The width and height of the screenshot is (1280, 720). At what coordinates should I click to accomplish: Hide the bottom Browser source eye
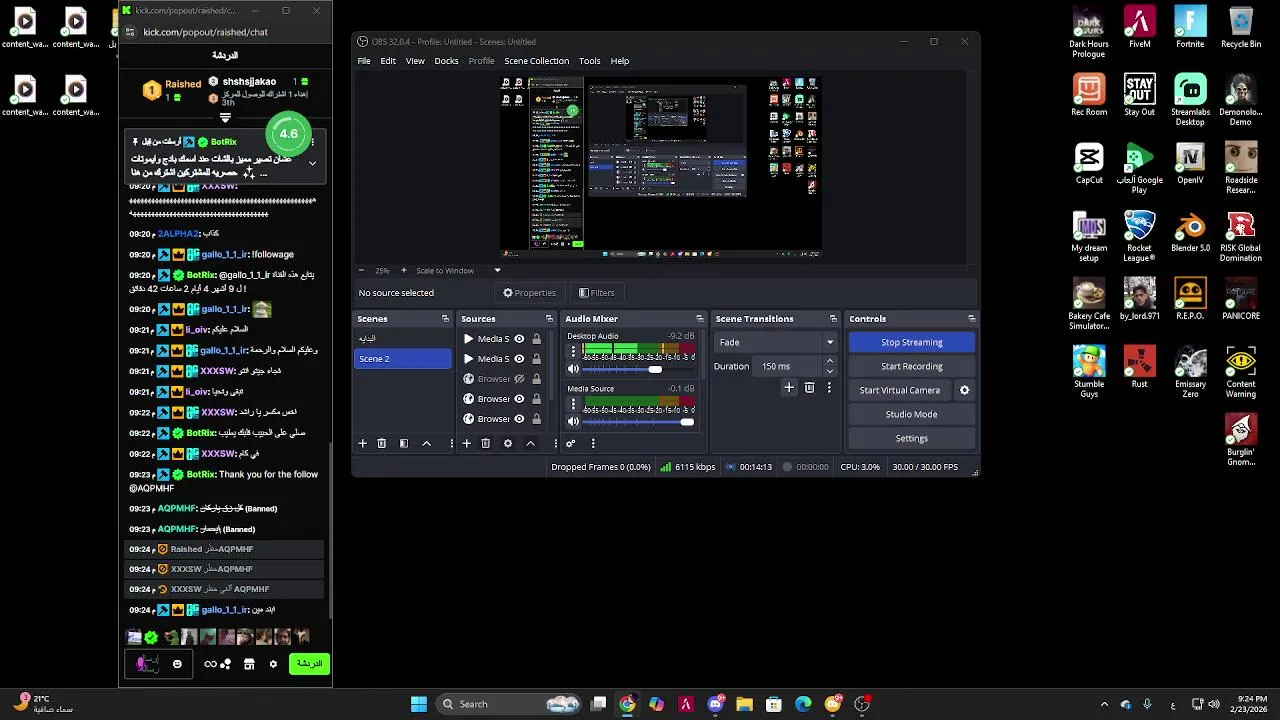coord(519,419)
